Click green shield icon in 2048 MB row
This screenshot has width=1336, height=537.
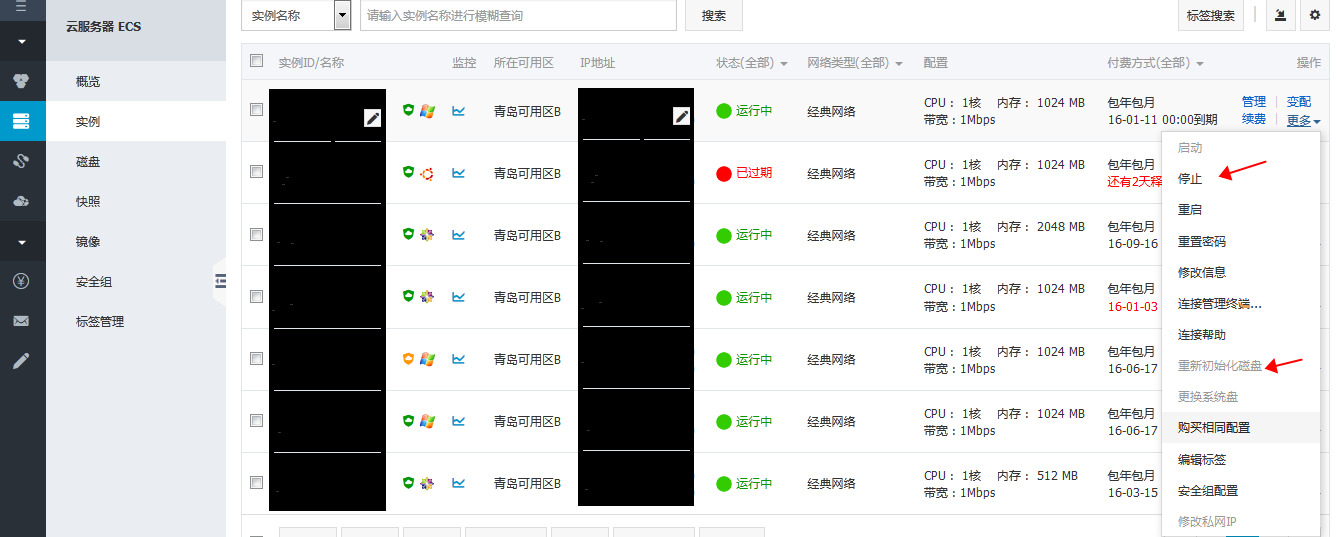pos(408,234)
